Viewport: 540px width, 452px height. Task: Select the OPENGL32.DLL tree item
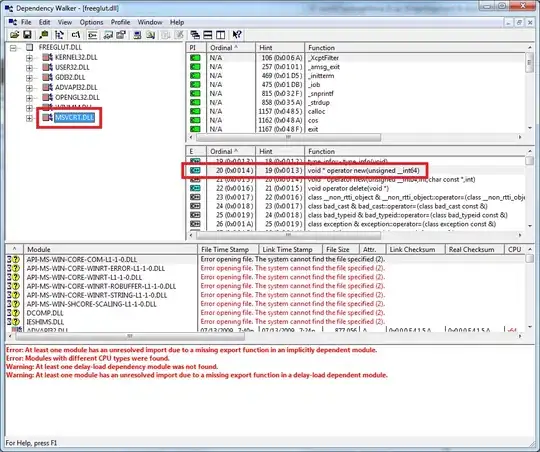coord(77,97)
